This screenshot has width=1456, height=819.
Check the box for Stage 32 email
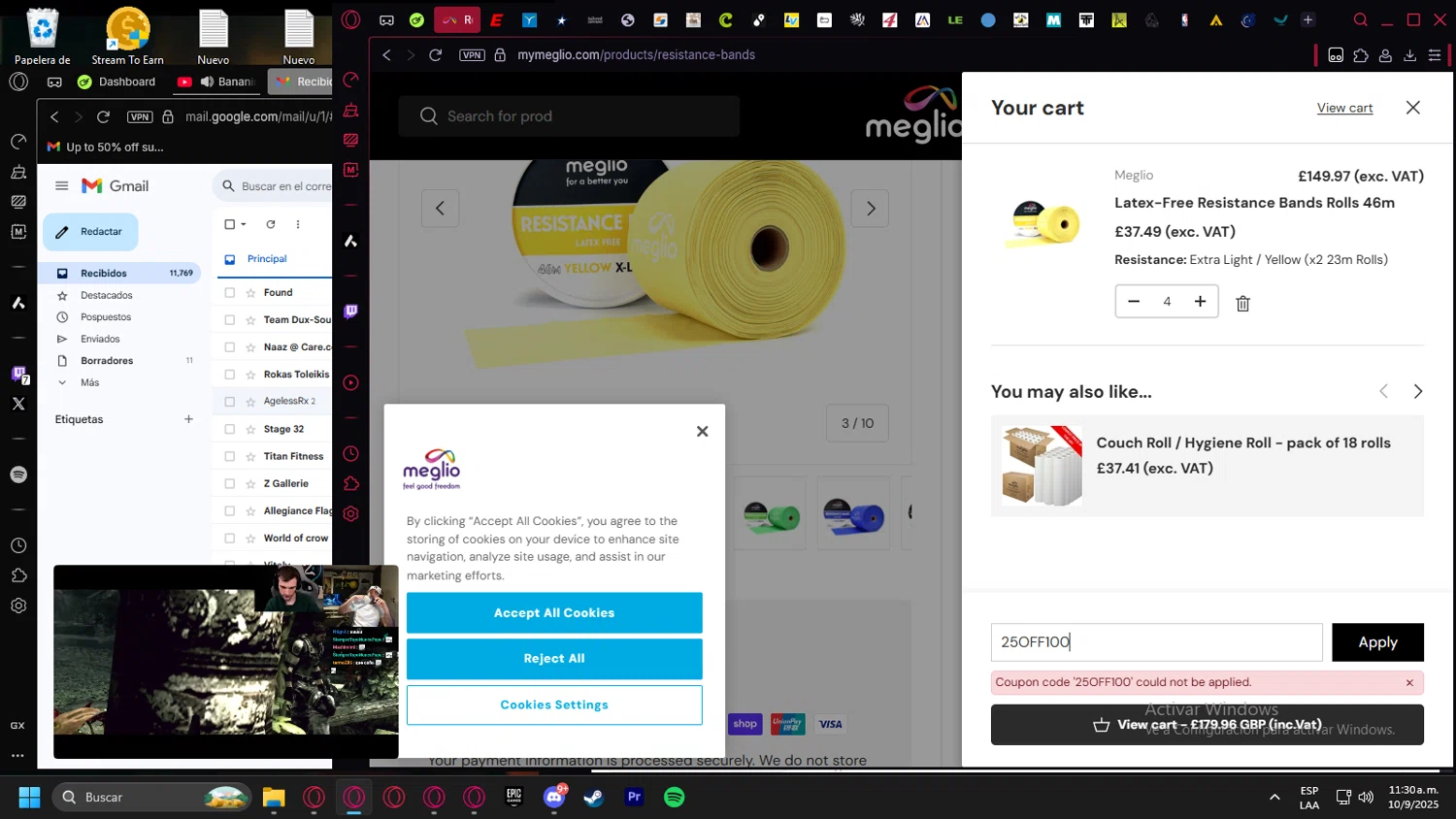tap(230, 429)
